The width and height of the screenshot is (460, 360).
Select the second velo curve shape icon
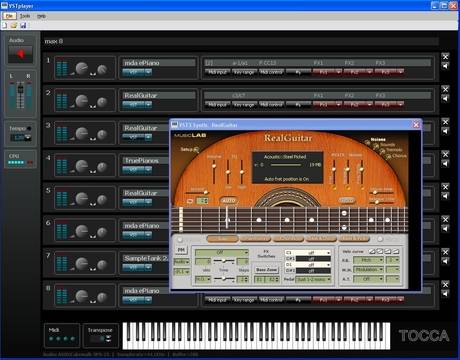point(380,251)
